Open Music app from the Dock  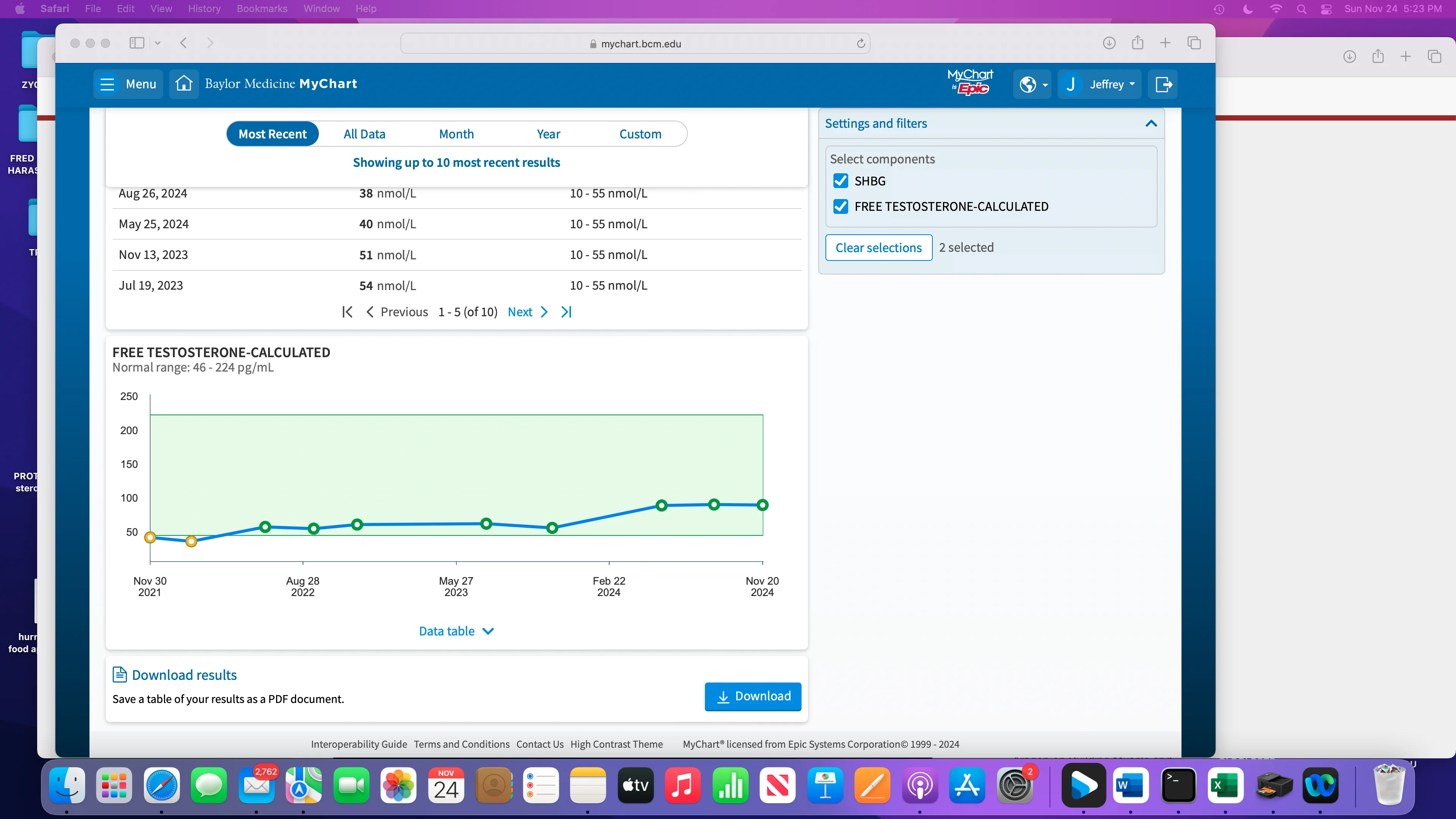(683, 785)
